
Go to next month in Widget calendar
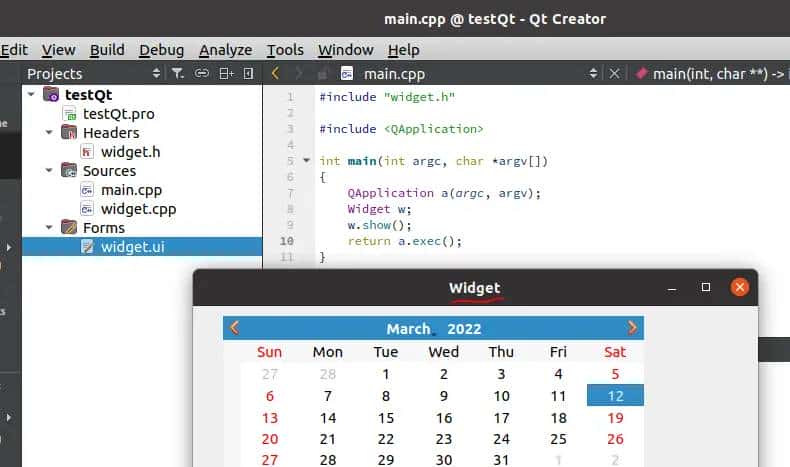tap(632, 328)
